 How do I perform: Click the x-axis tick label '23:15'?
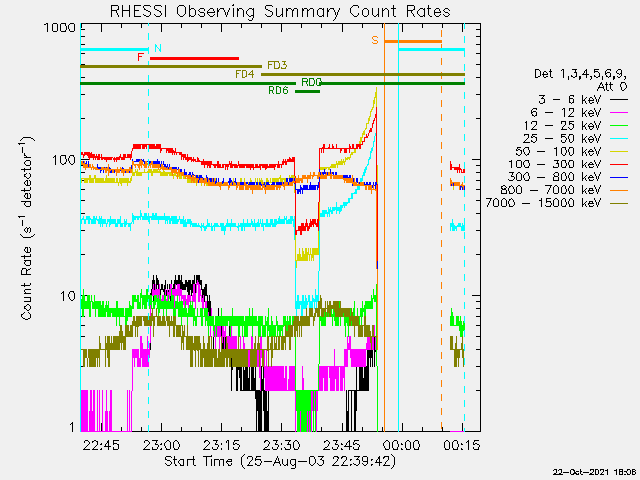222,445
